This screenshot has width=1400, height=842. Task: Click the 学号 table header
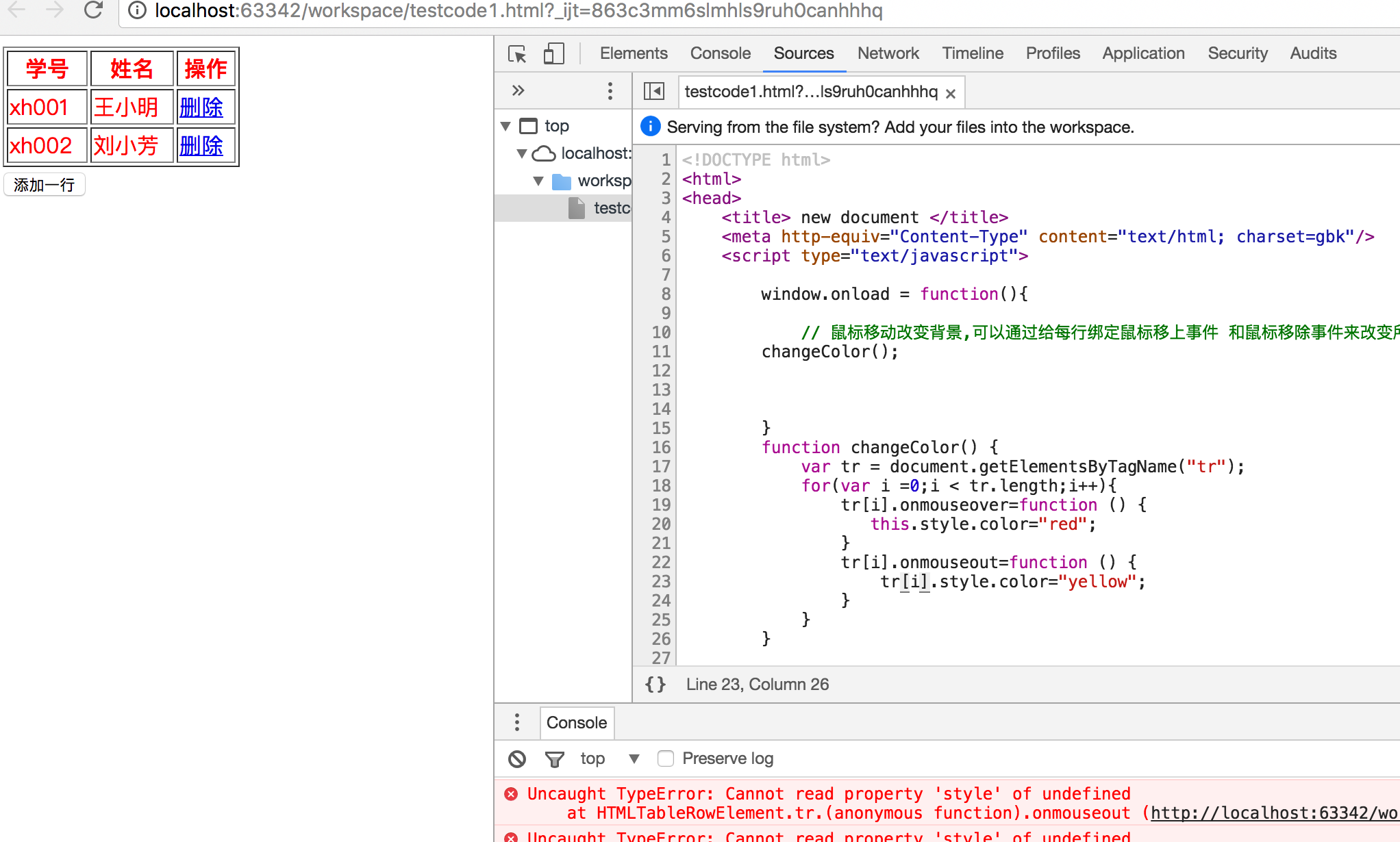[x=47, y=68]
